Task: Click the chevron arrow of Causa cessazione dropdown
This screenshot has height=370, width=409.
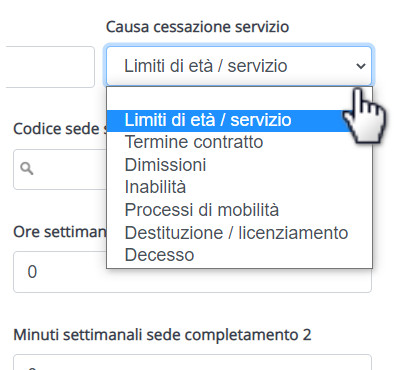Action: coord(361,66)
